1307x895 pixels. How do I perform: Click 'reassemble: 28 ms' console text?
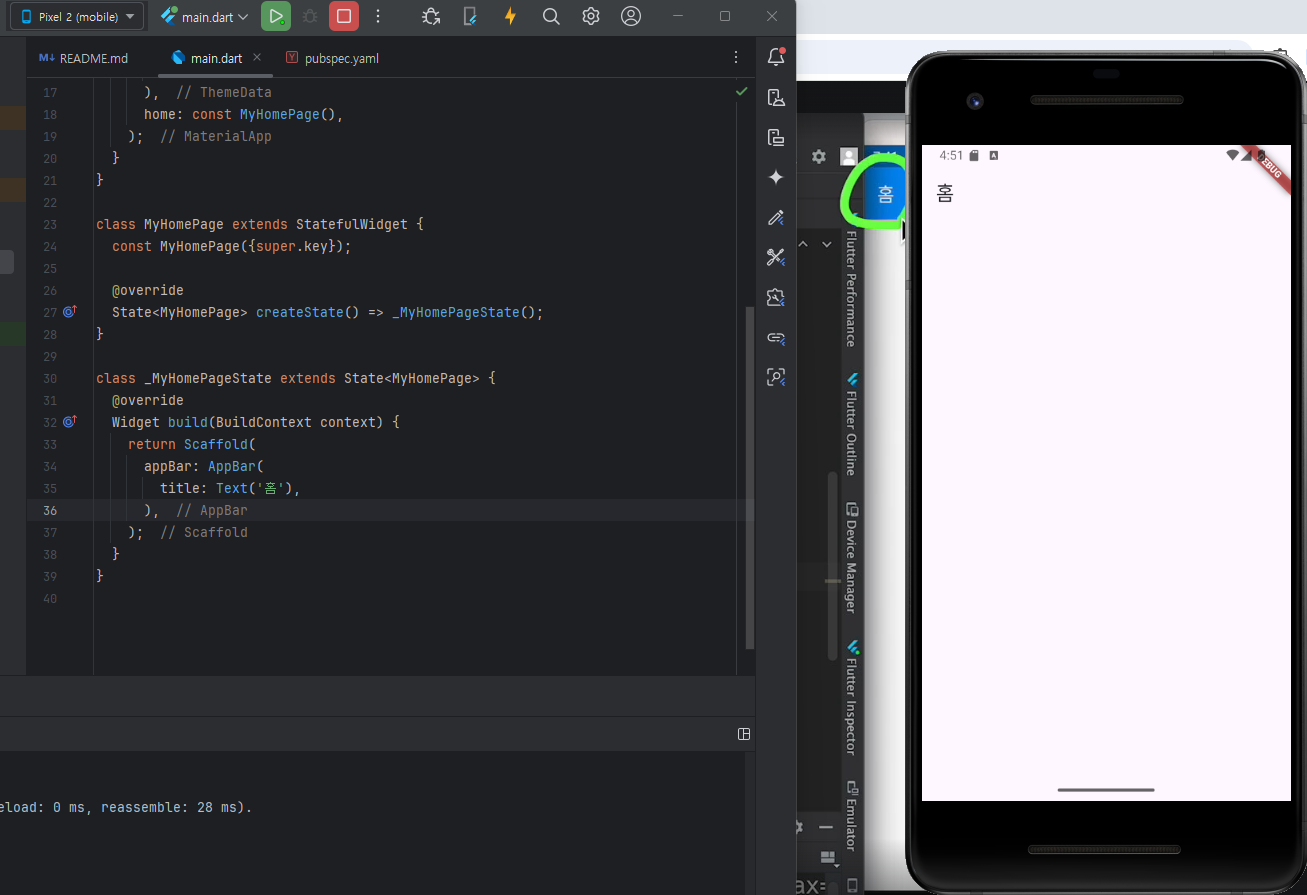(169, 807)
